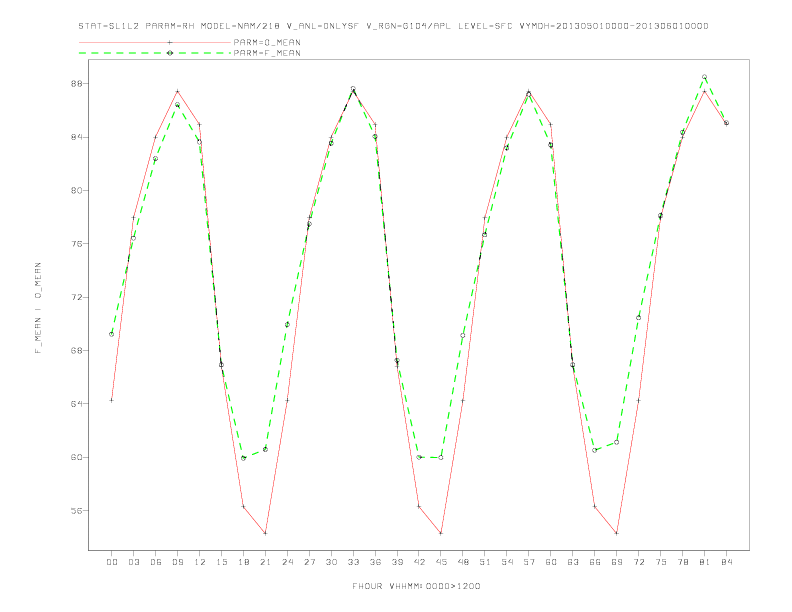The height and width of the screenshot is (612, 792).
Task: Click the x-axis tick label 75
Action: 661,562
